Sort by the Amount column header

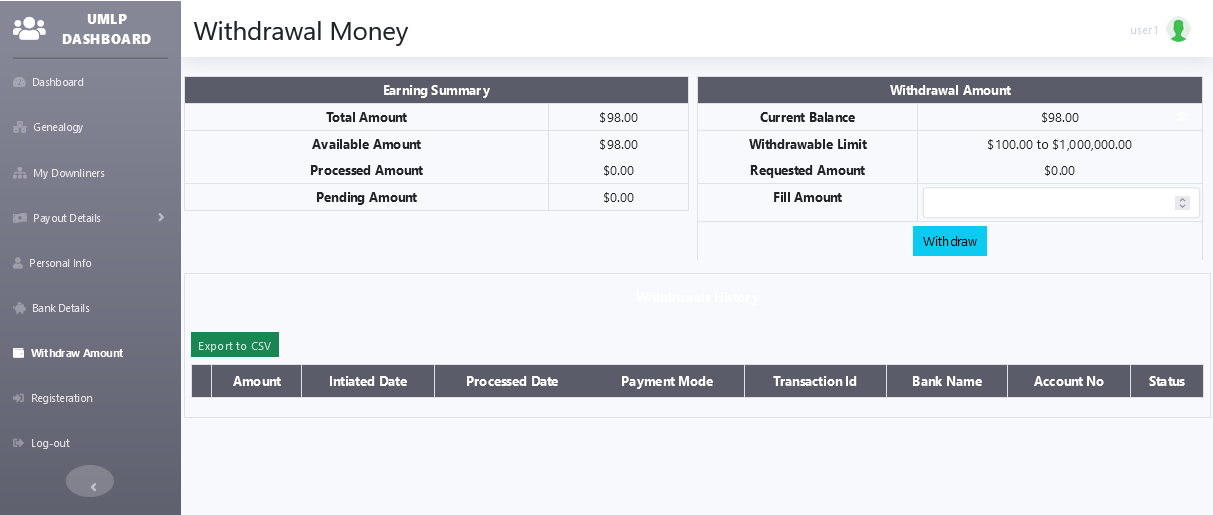(257, 381)
